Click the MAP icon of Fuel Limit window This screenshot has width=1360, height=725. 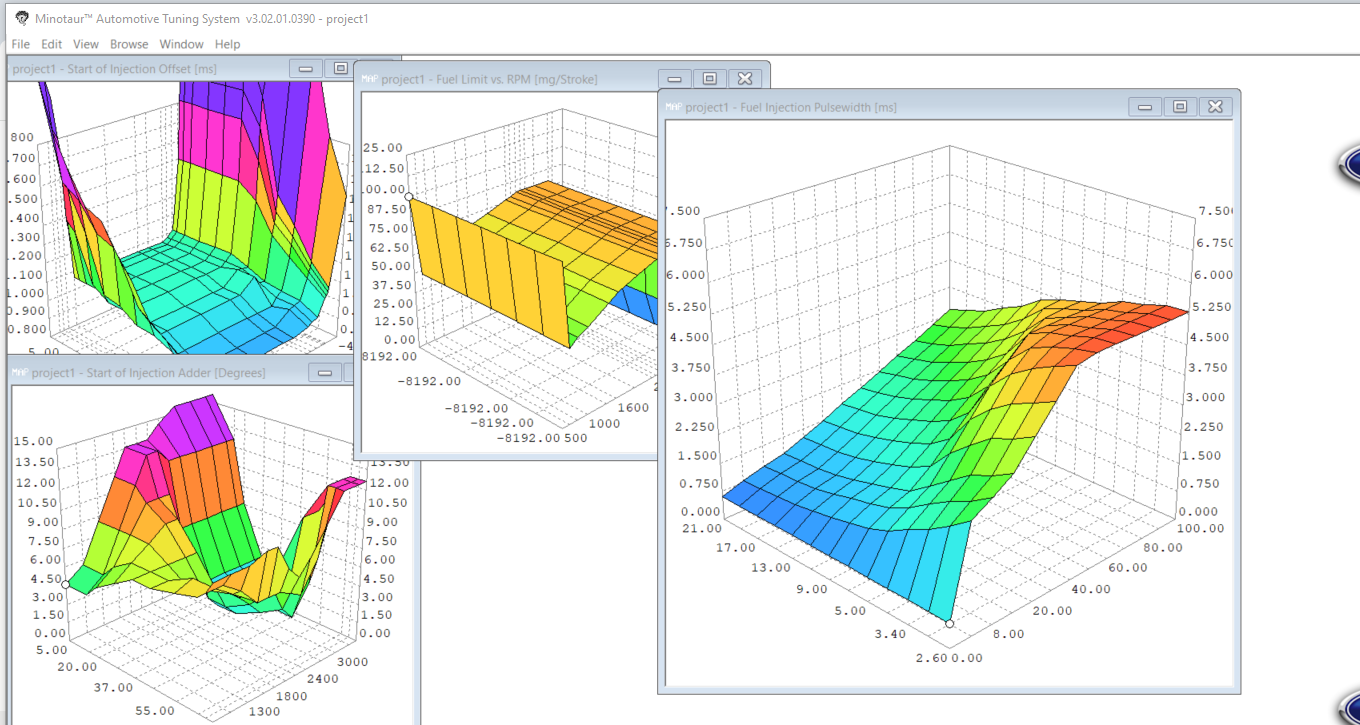[x=369, y=78]
